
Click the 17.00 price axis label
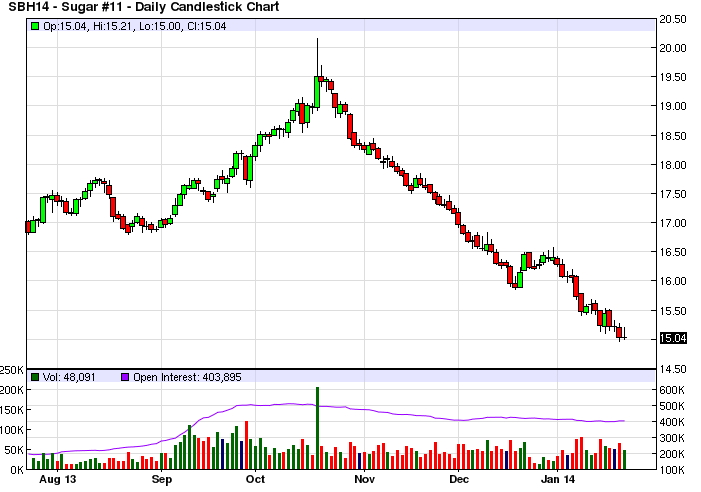click(x=673, y=223)
